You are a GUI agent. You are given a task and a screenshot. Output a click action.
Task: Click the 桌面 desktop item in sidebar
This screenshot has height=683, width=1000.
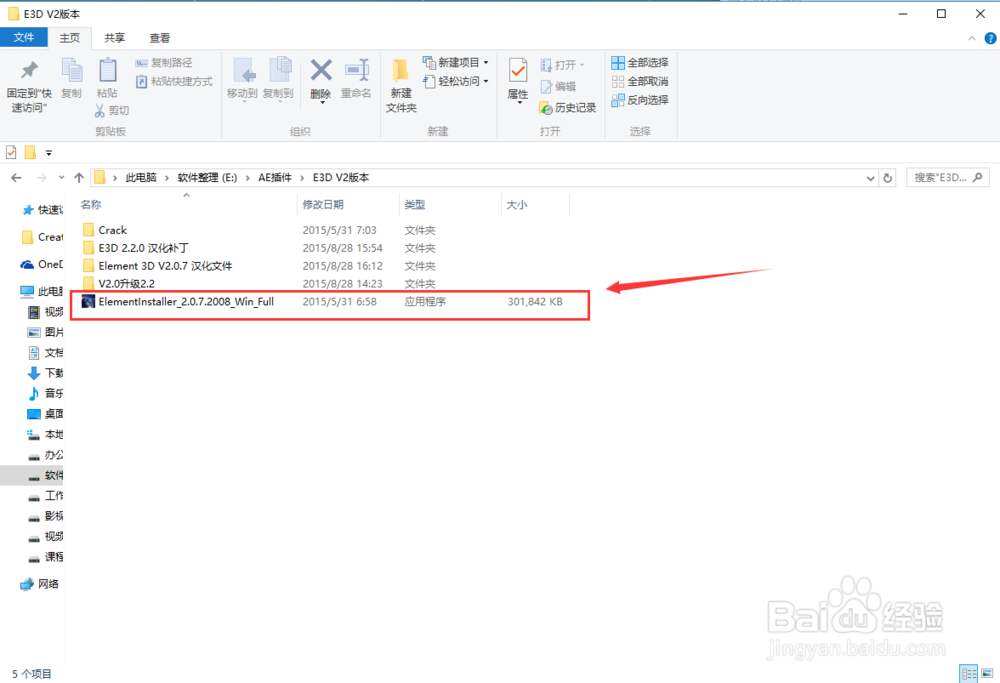coord(45,414)
